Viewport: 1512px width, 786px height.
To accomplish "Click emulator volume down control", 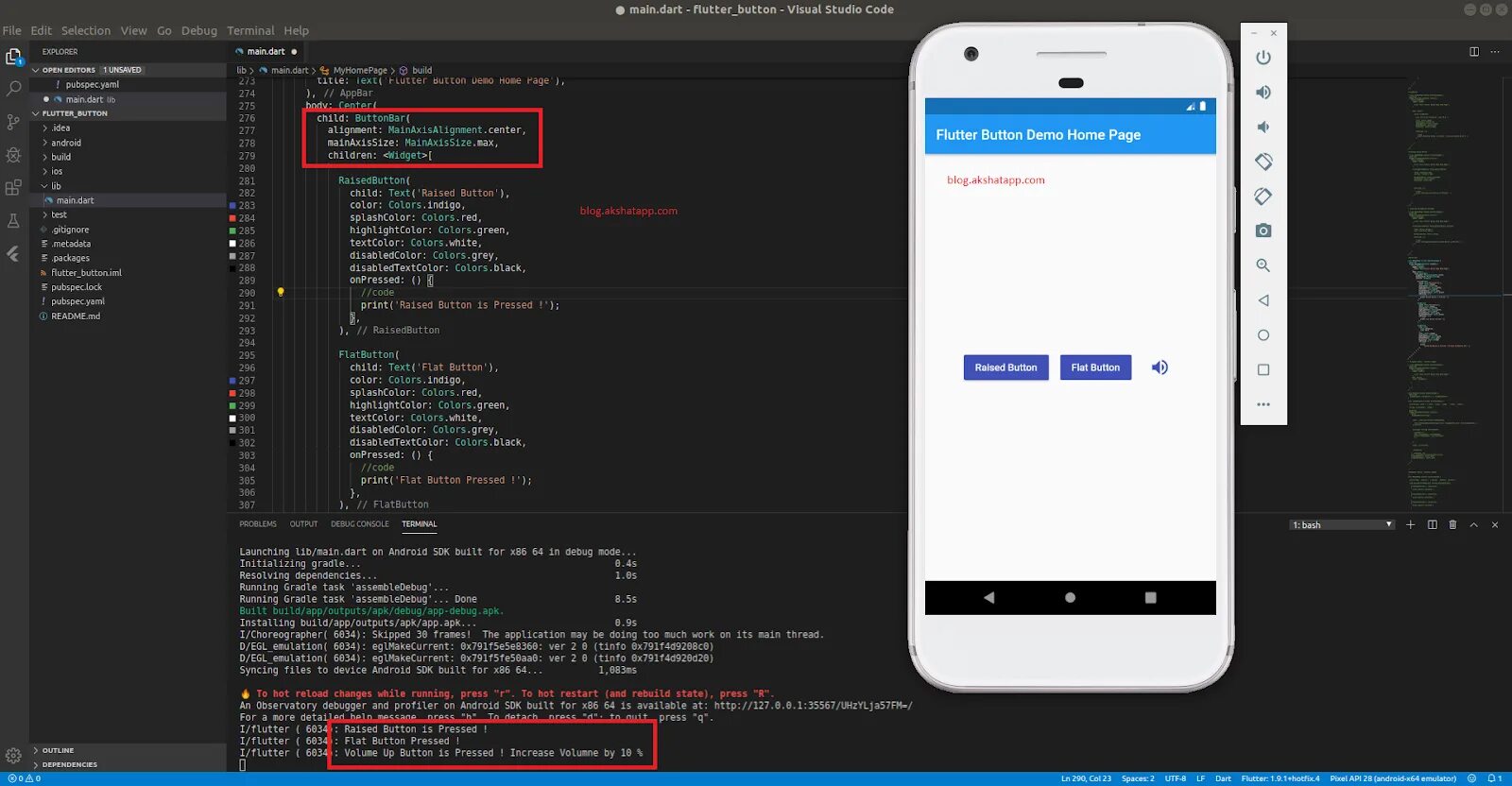I will click(x=1263, y=127).
